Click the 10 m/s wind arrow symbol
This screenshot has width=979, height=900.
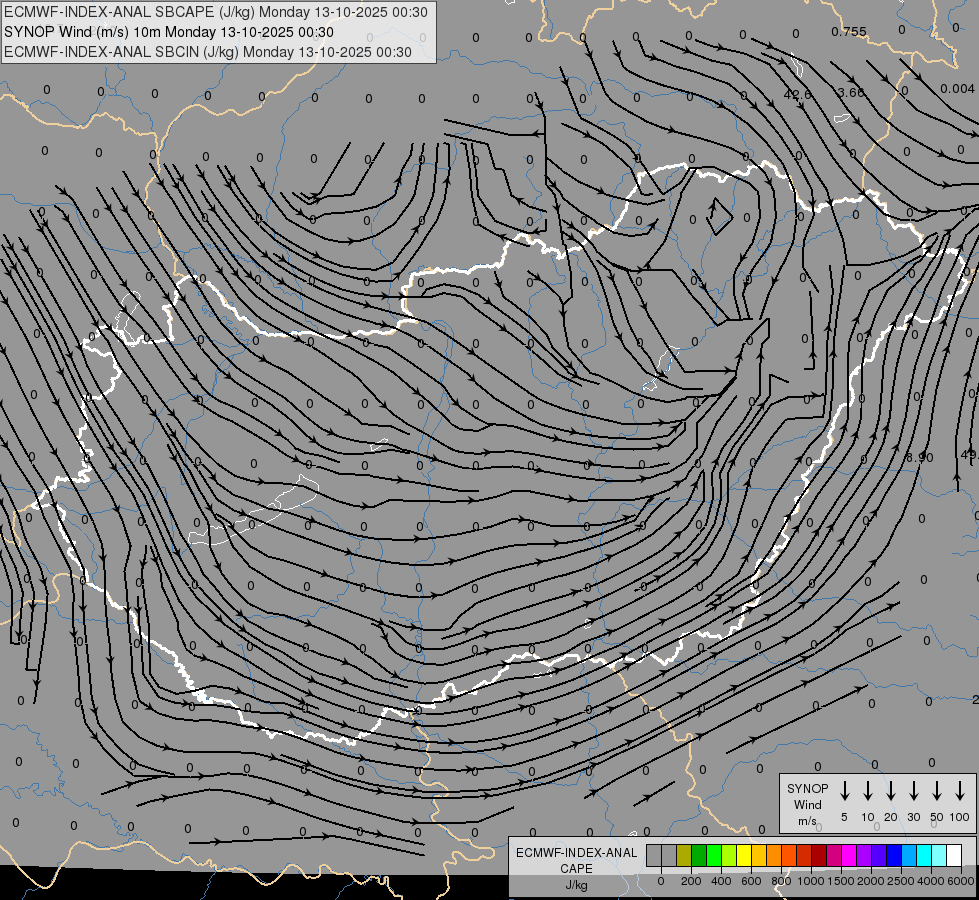click(x=868, y=790)
